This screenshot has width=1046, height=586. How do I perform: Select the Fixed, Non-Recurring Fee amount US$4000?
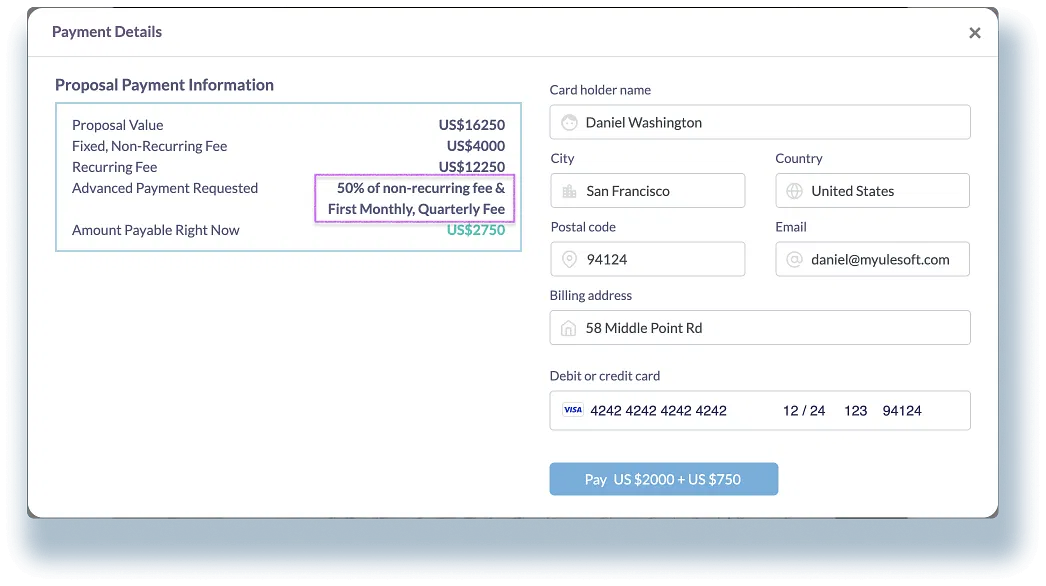(476, 146)
